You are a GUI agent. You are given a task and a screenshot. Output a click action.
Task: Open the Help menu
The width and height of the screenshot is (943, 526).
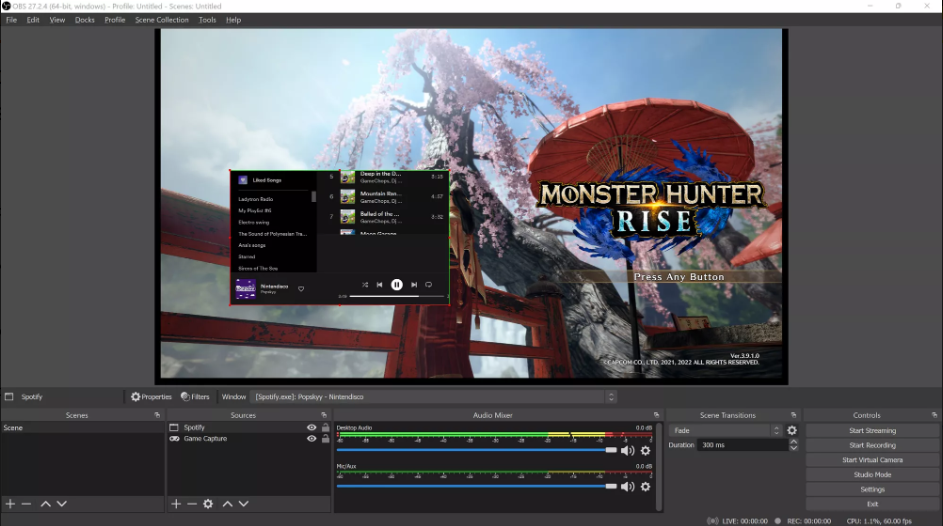click(x=233, y=20)
